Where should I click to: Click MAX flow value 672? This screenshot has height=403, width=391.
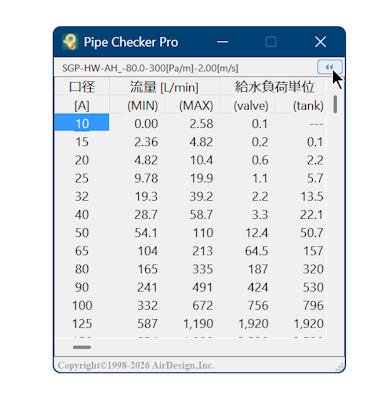click(203, 305)
